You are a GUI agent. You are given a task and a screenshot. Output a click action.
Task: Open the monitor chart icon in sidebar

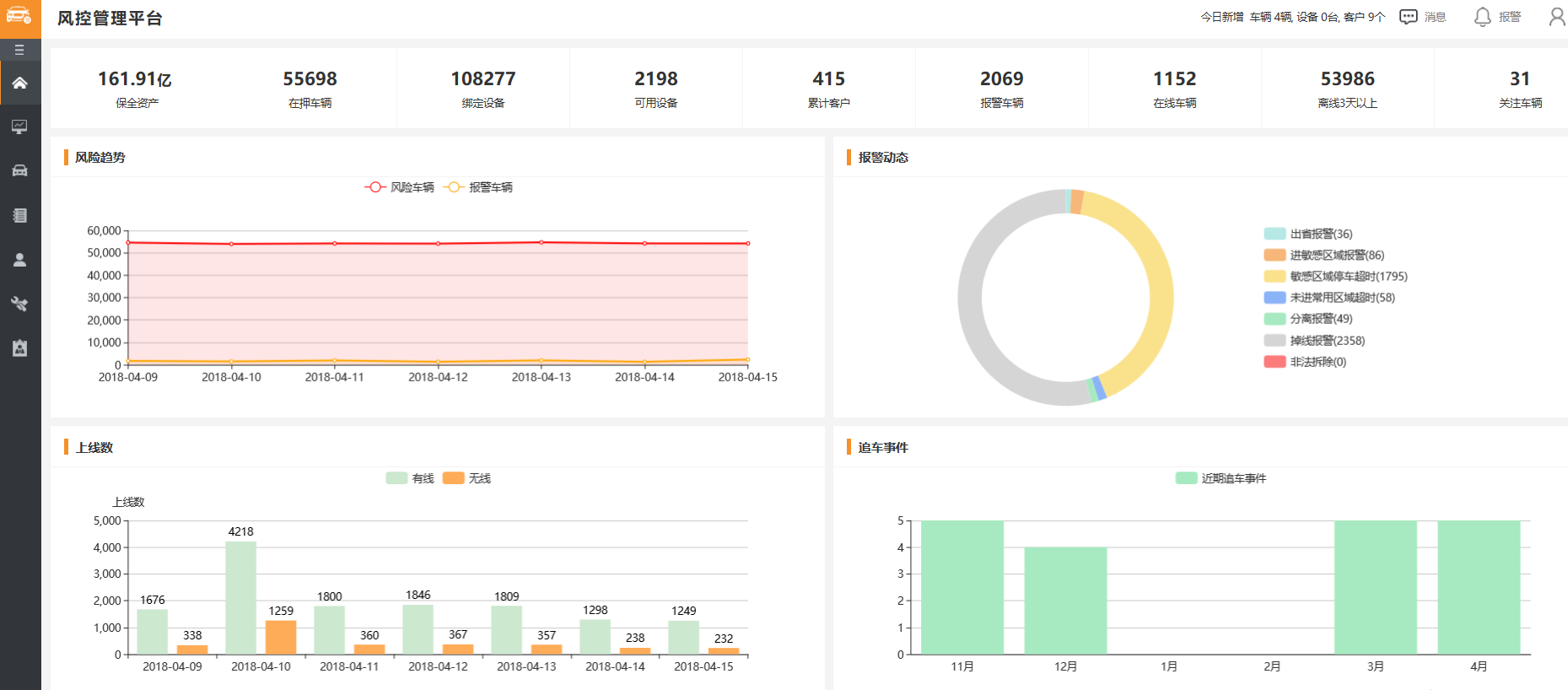[19, 127]
